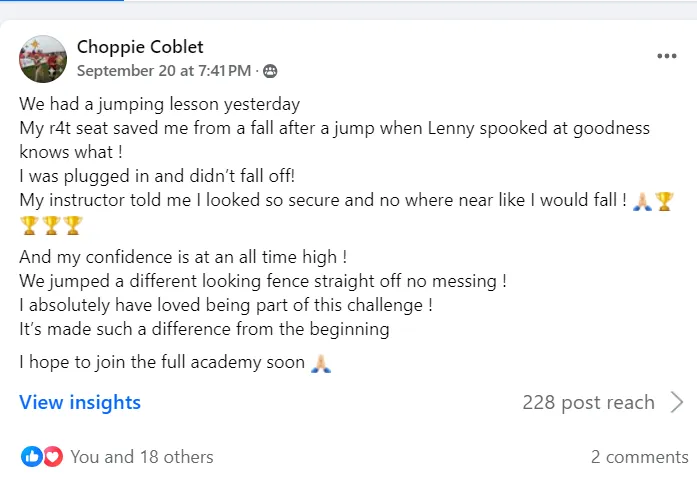Show the "2 comments" thread
Viewport: 697px width, 477px height.
point(639,457)
